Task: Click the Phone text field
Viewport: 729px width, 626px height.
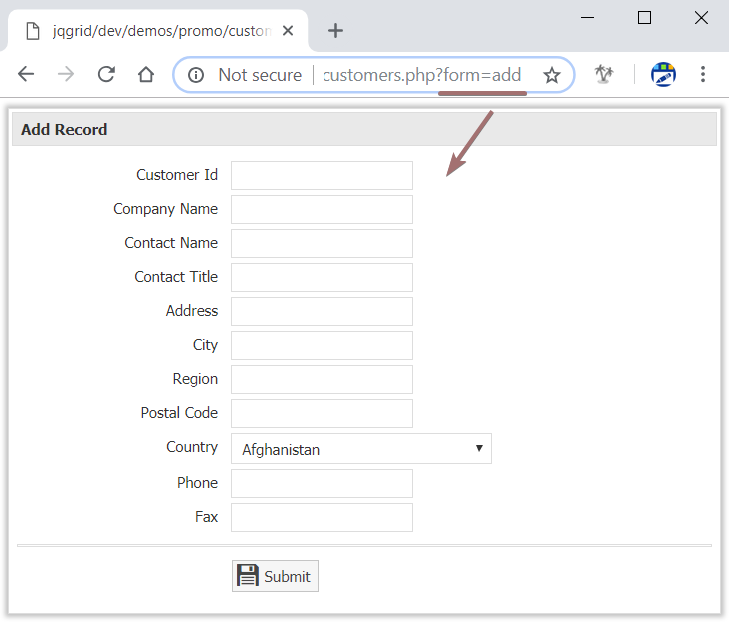Action: click(x=321, y=483)
